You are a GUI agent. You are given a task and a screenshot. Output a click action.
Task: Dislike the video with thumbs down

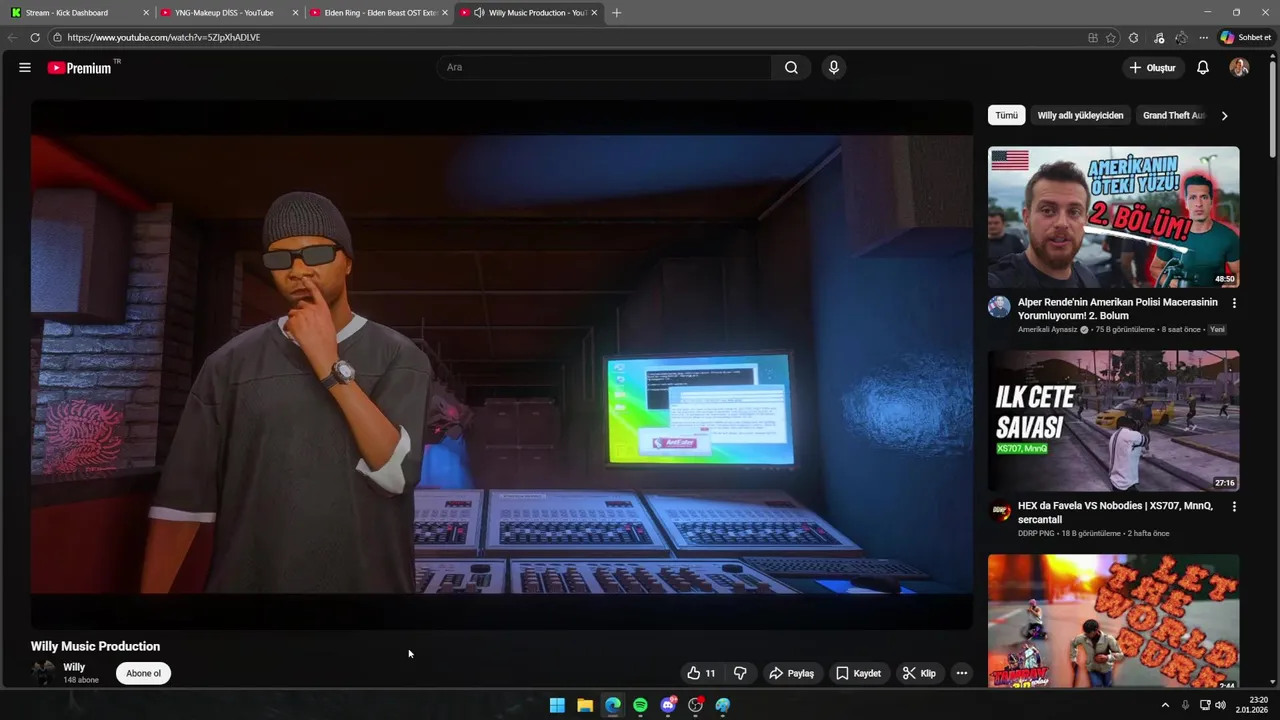[x=740, y=674]
